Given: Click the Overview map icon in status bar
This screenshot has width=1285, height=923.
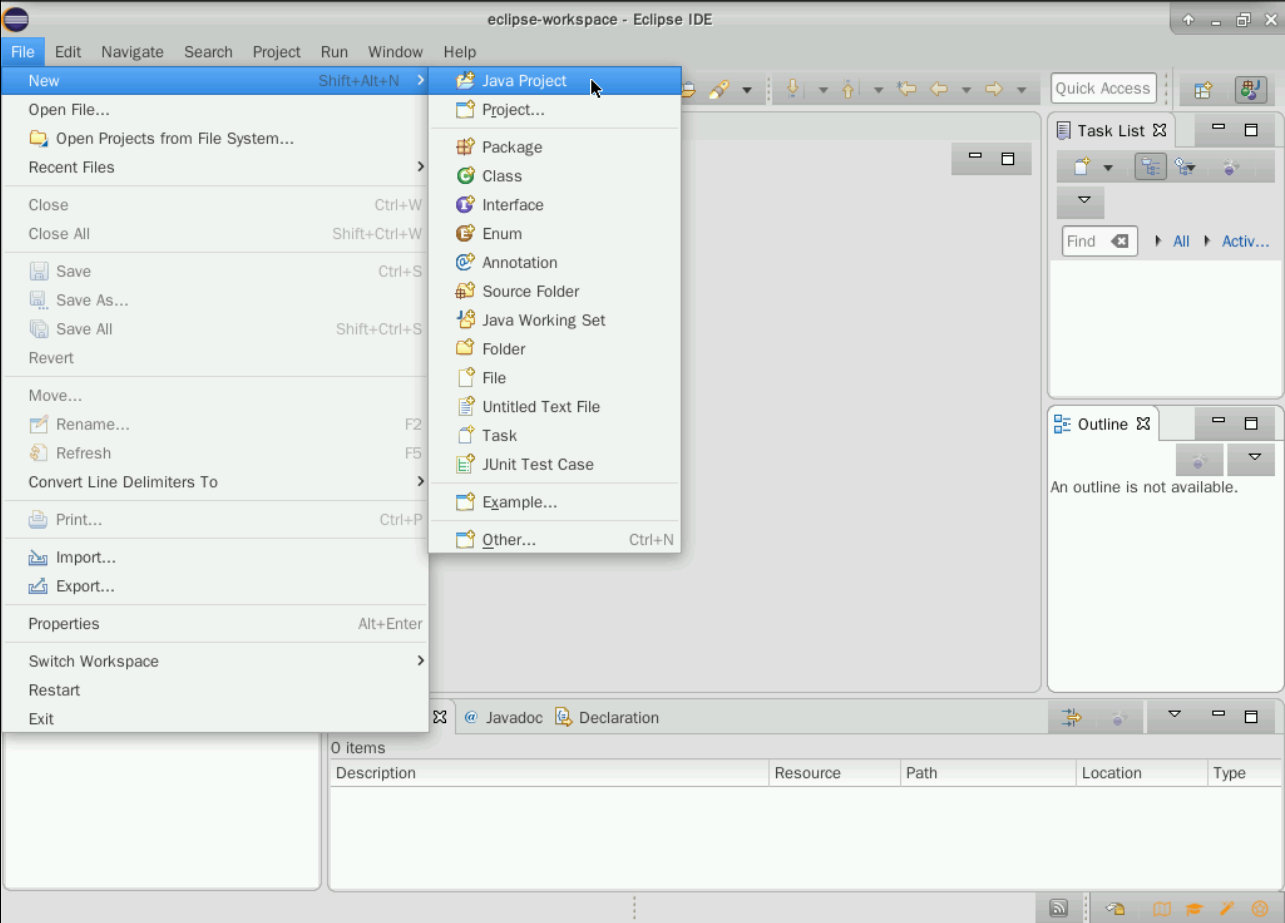Looking at the screenshot, I should (x=1161, y=909).
